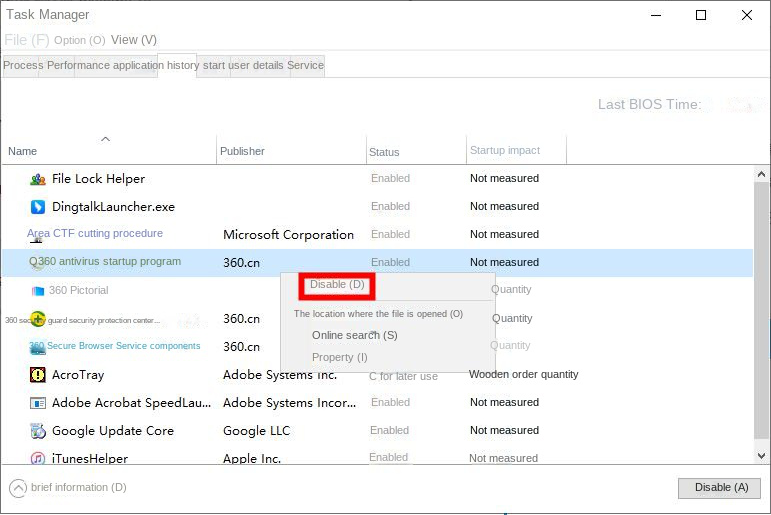Click the 360 Pictorial icon
The height and width of the screenshot is (515, 771).
38,291
